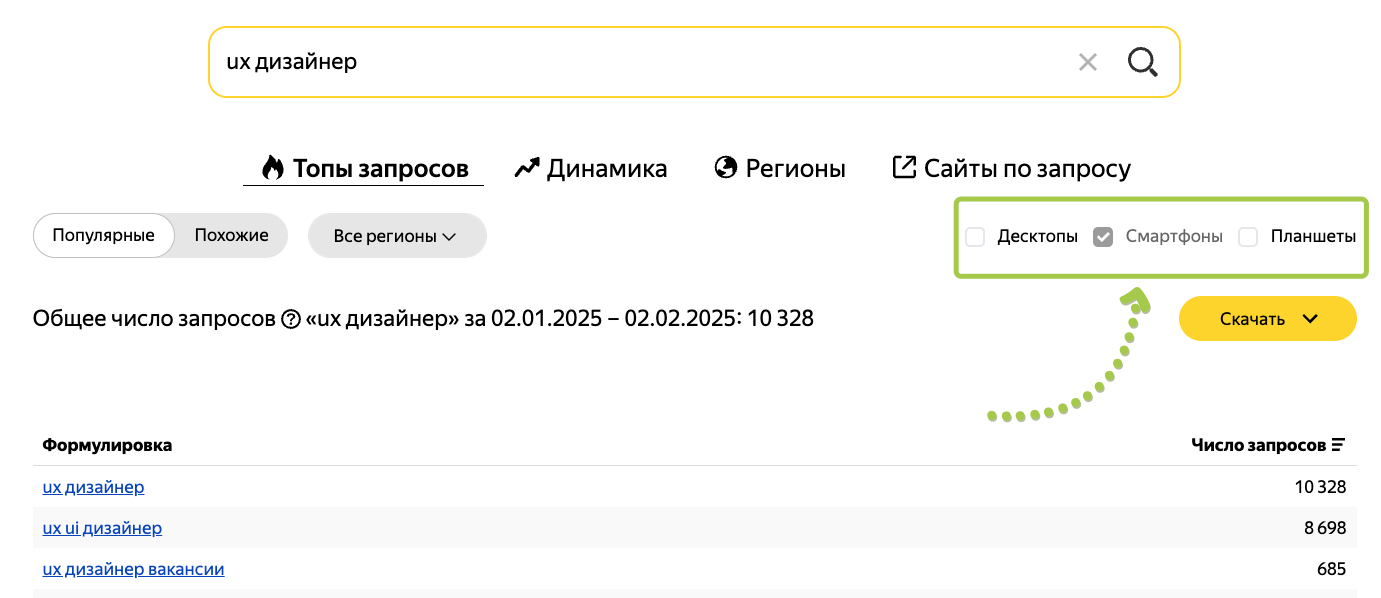Click the globe icon of Регионы

click(726, 168)
